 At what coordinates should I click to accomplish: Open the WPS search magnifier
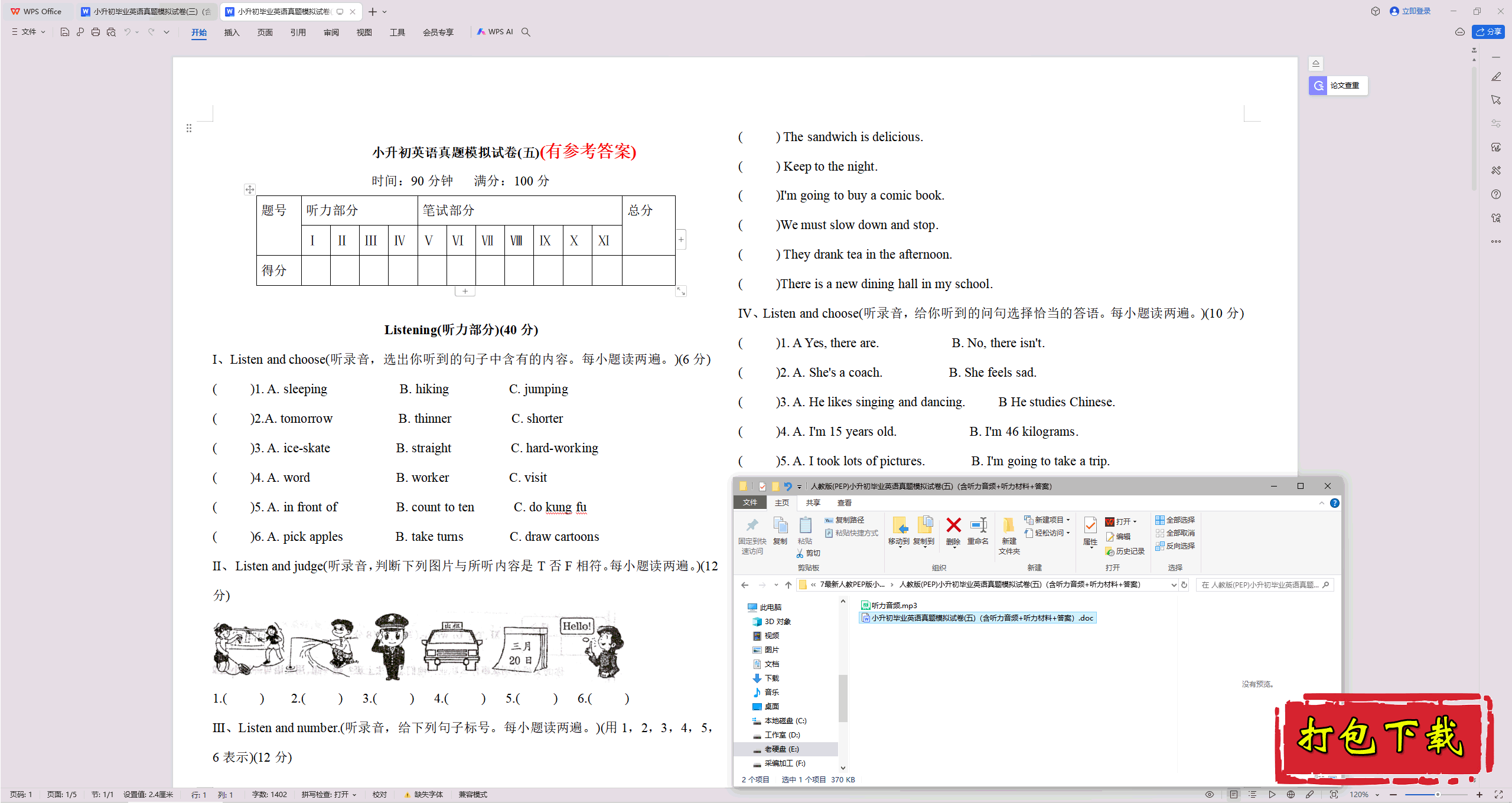(526, 32)
